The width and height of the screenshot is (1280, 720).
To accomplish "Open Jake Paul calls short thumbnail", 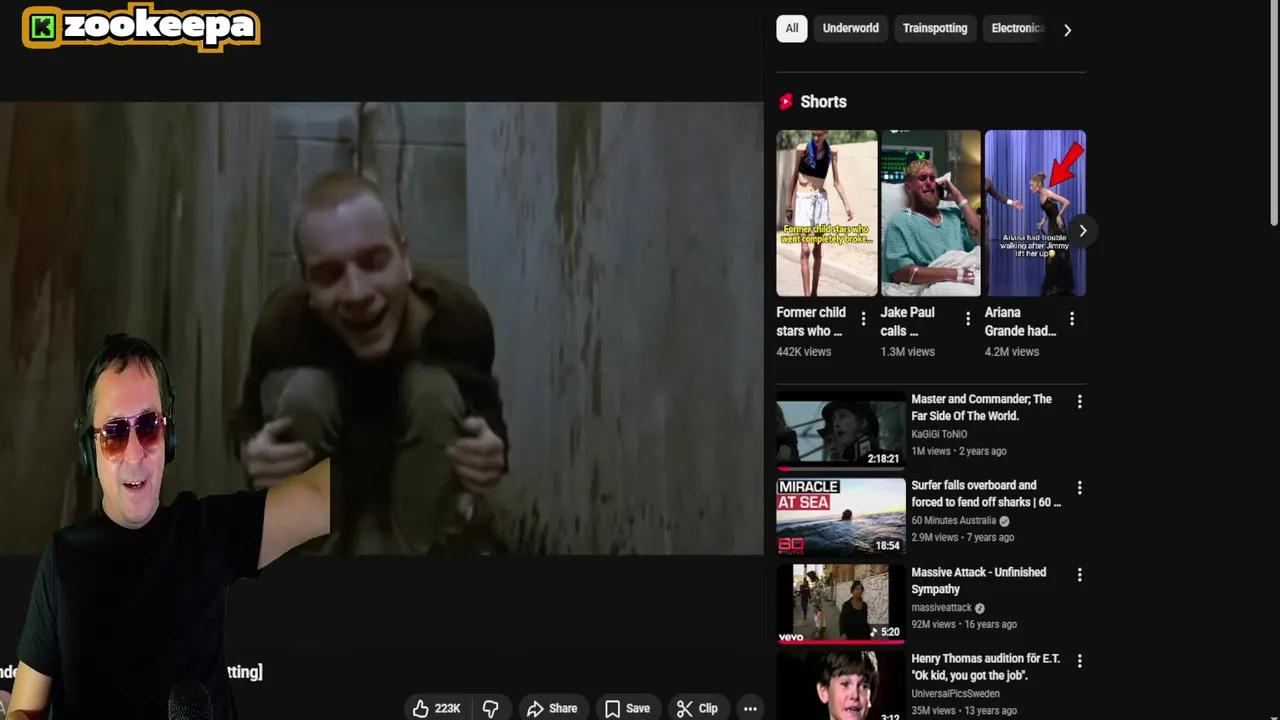I will coord(931,213).
